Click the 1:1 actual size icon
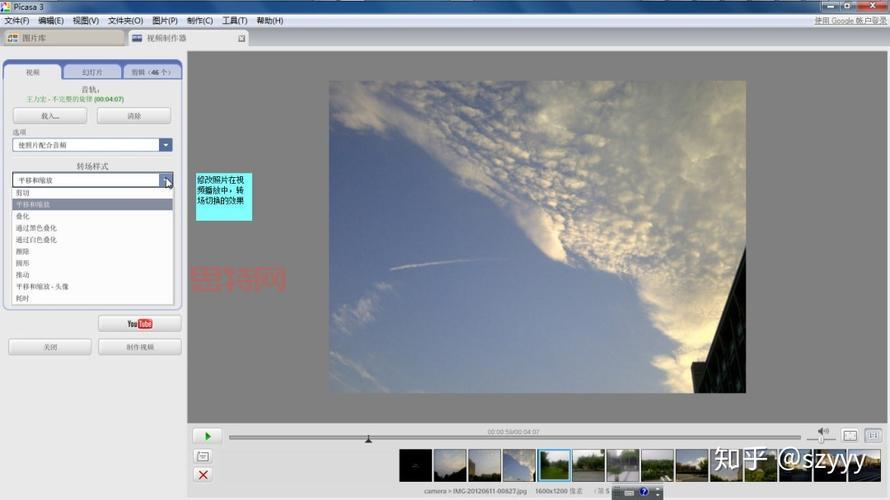The width and height of the screenshot is (890, 500). pyautogui.click(x=873, y=436)
